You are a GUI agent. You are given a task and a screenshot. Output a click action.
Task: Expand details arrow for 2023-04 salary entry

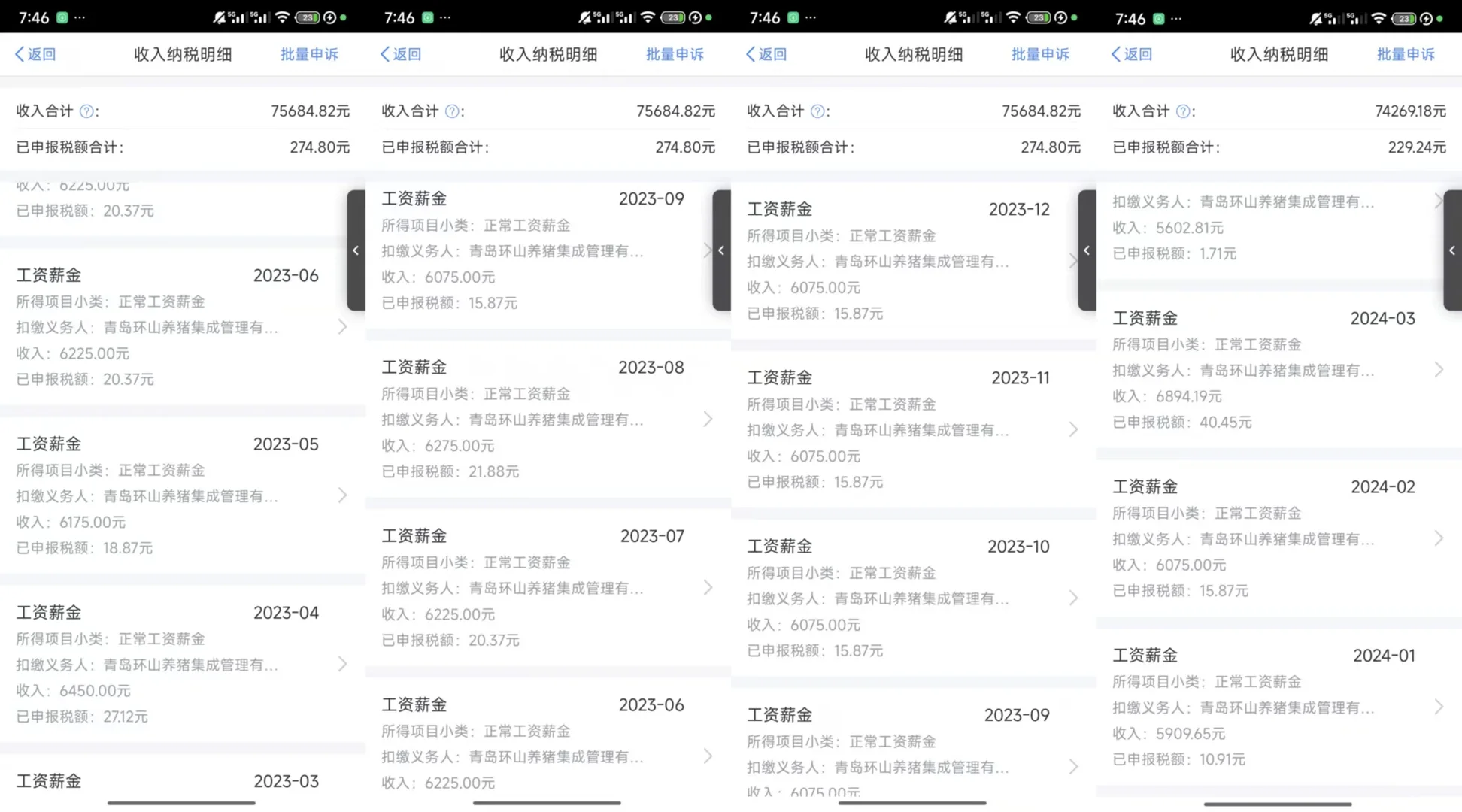tap(342, 664)
